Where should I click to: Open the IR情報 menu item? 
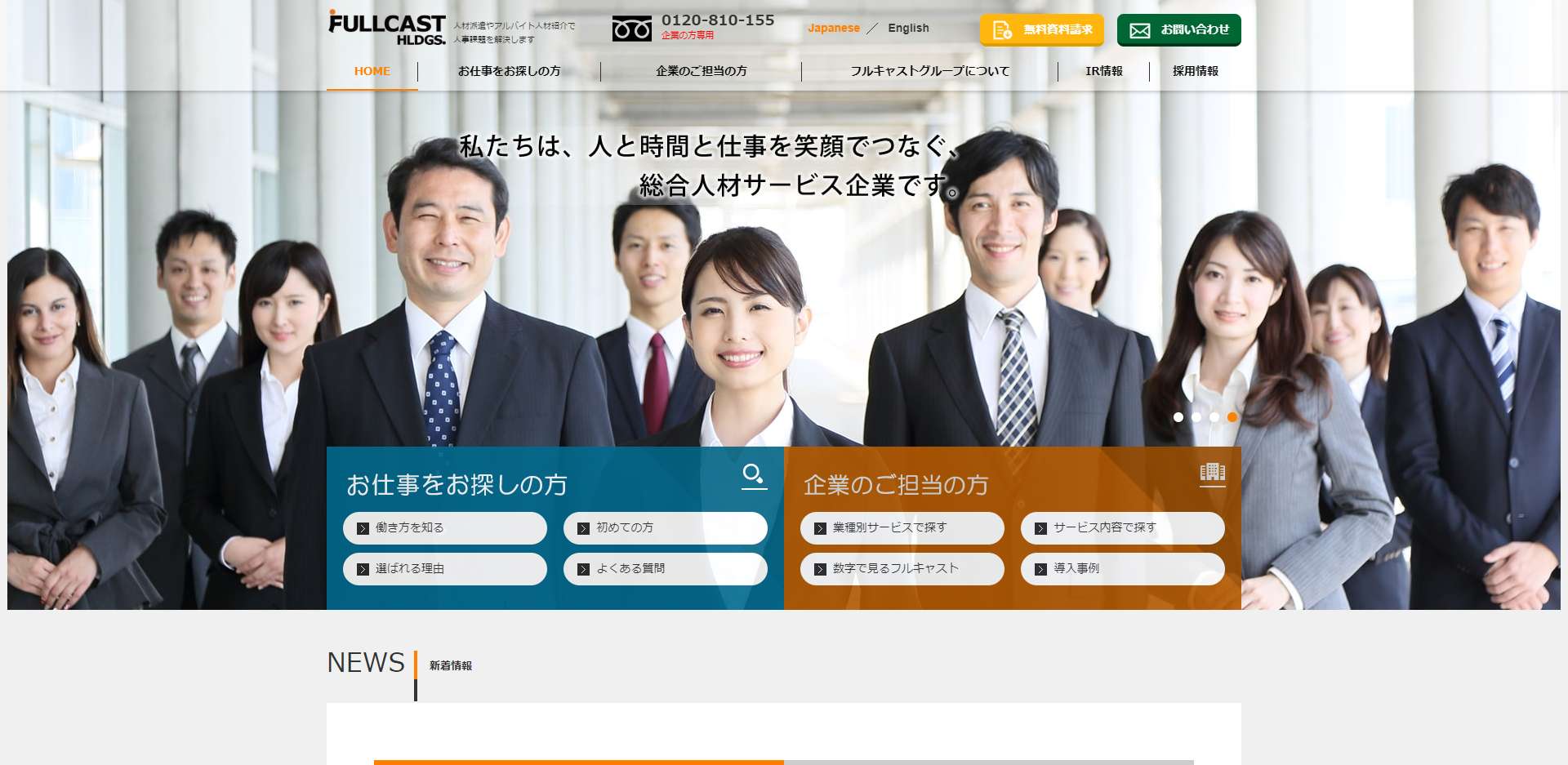tap(1103, 71)
